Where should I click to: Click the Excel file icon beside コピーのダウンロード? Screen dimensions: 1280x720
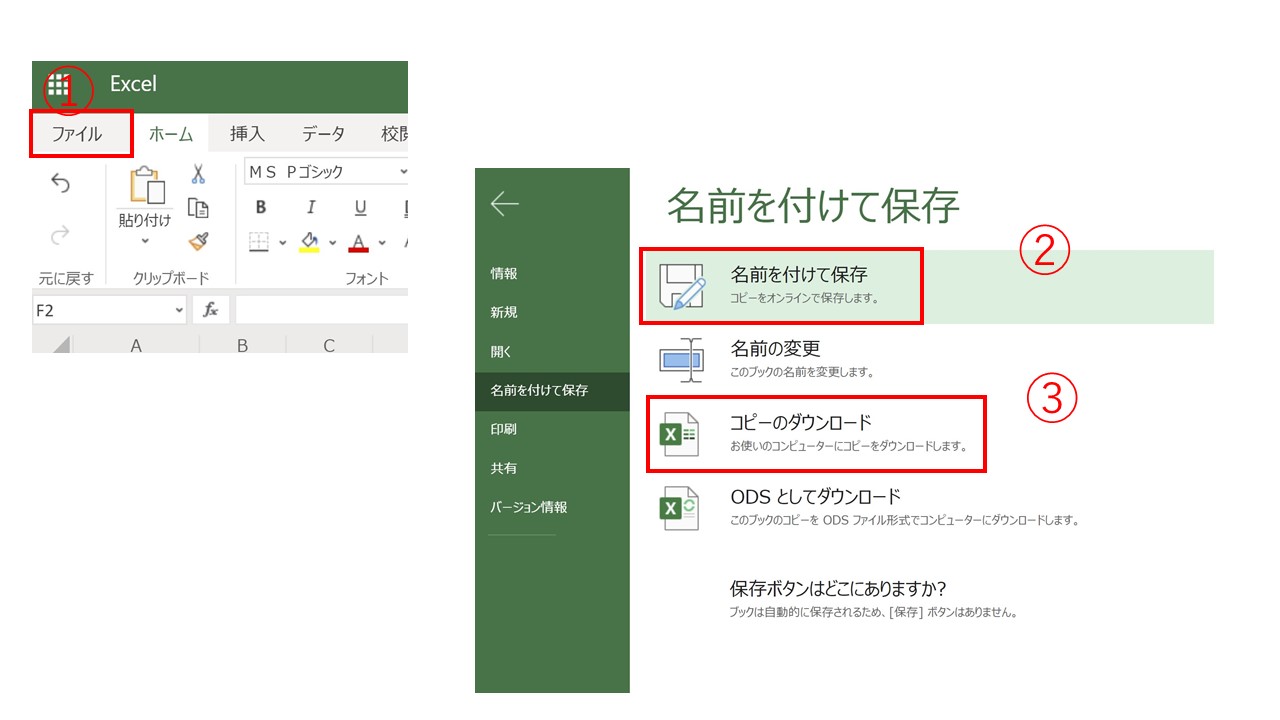(679, 434)
